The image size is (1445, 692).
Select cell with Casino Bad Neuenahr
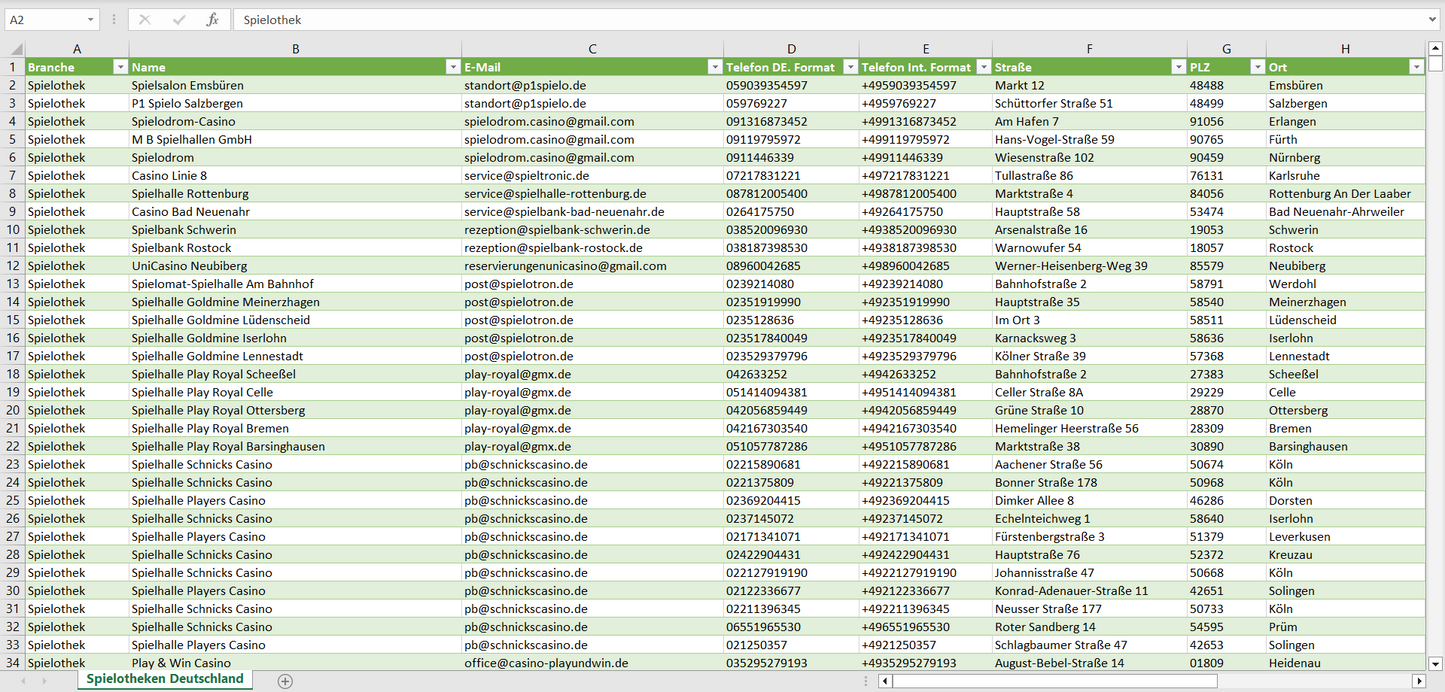coord(191,212)
